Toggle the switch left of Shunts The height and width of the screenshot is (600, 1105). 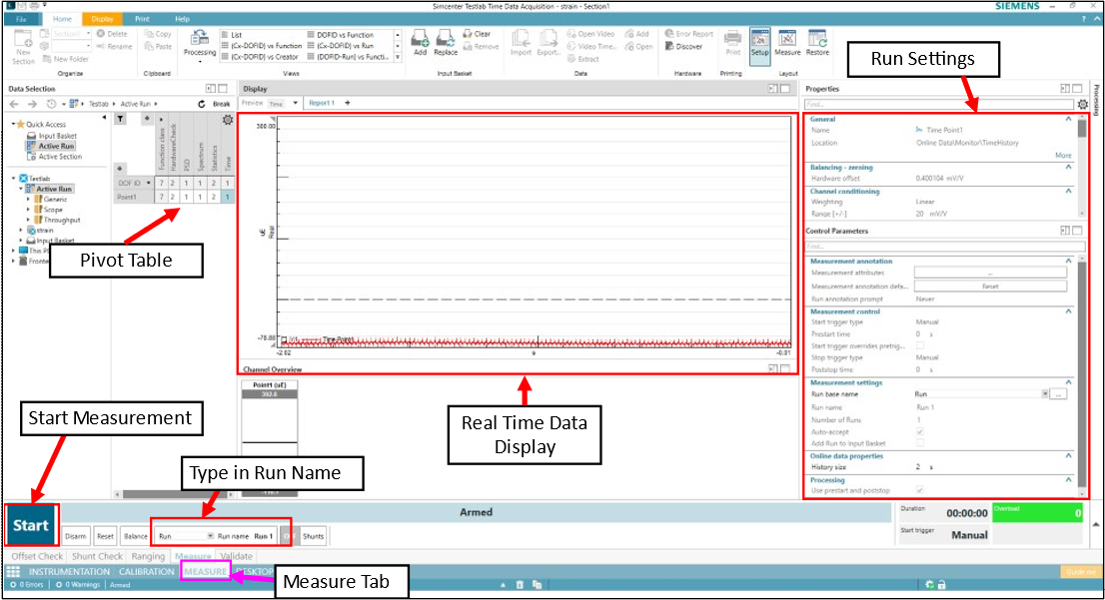tap(288, 536)
